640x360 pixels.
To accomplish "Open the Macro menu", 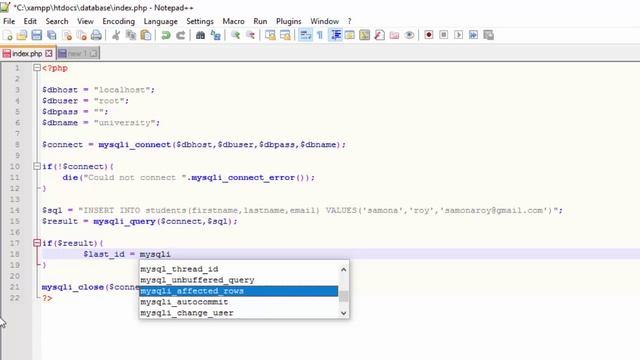I will click(233, 21).
